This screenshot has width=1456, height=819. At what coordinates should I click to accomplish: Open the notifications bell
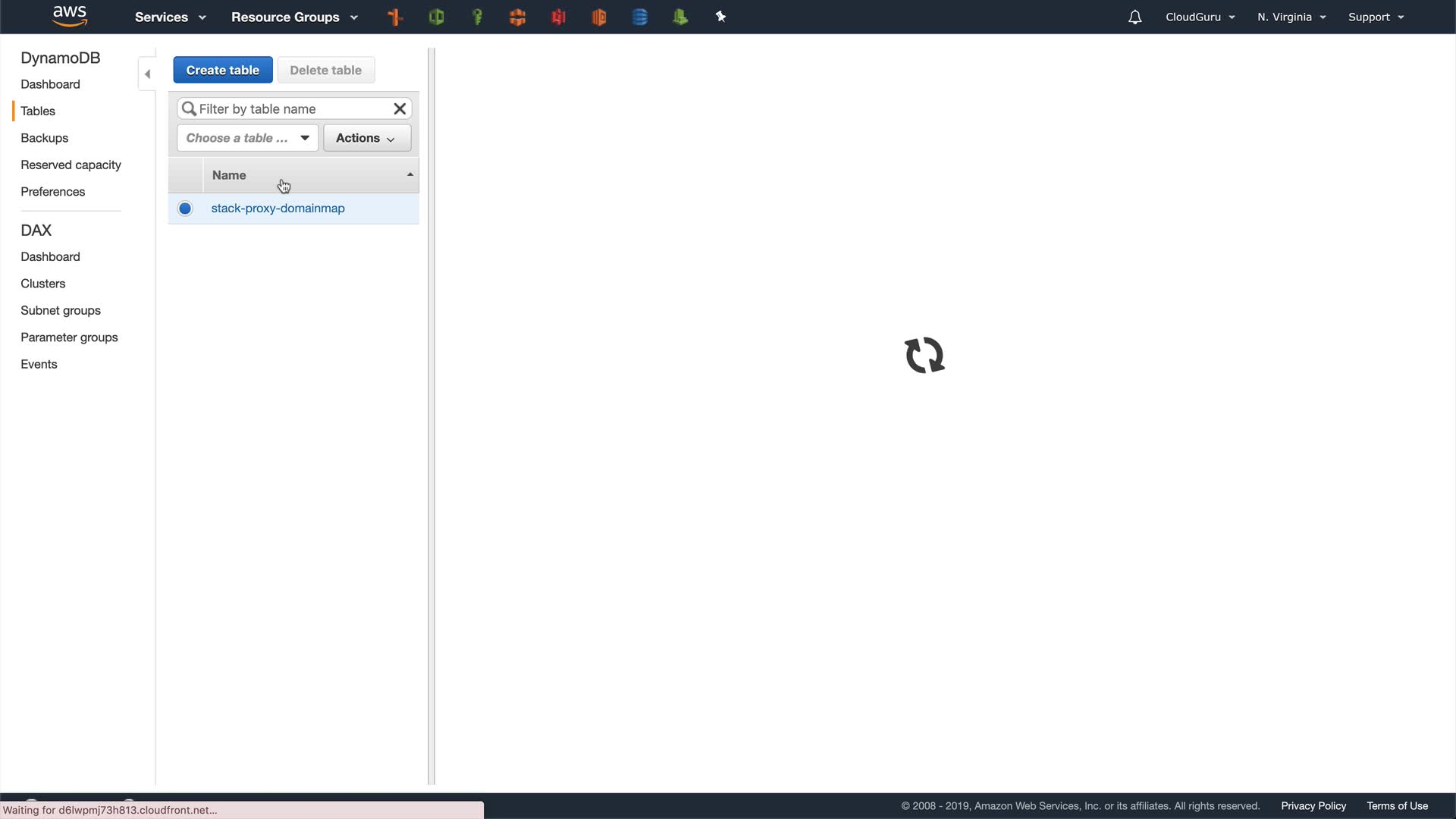pyautogui.click(x=1134, y=17)
